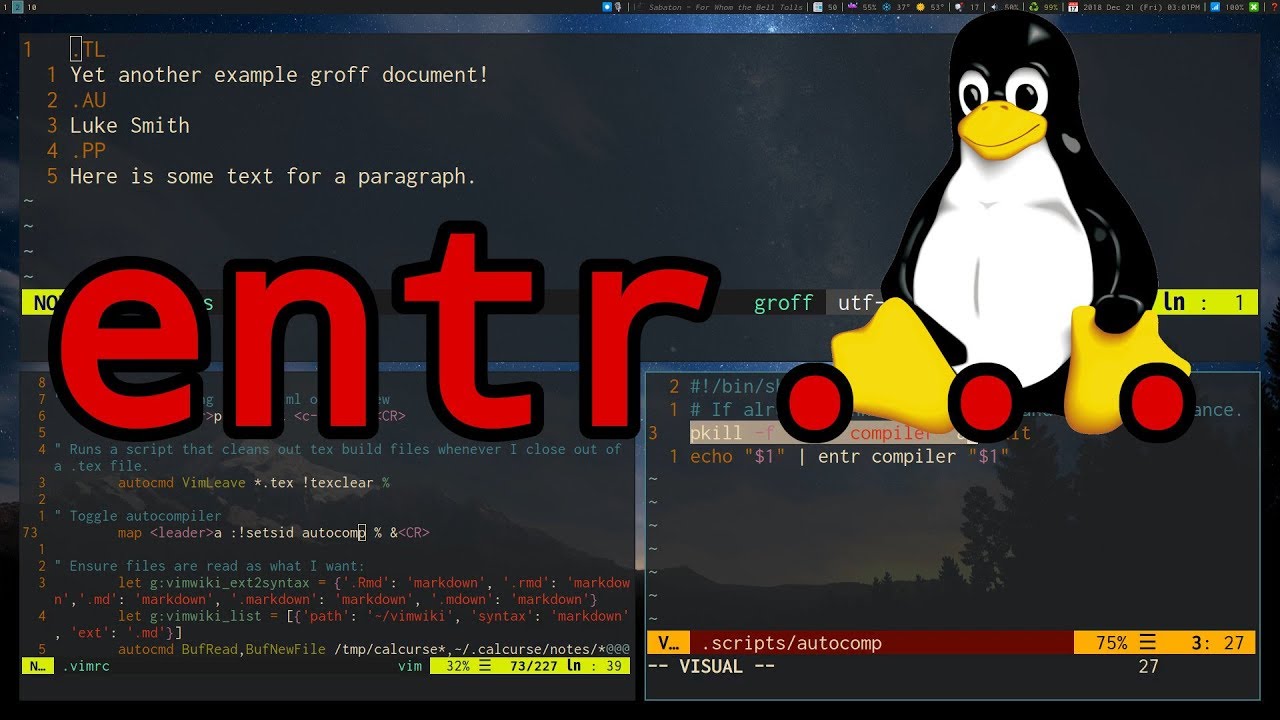The height and width of the screenshot is (720, 1280).
Task: Click the snowflake temperature icon showing 37°
Action: point(888,6)
